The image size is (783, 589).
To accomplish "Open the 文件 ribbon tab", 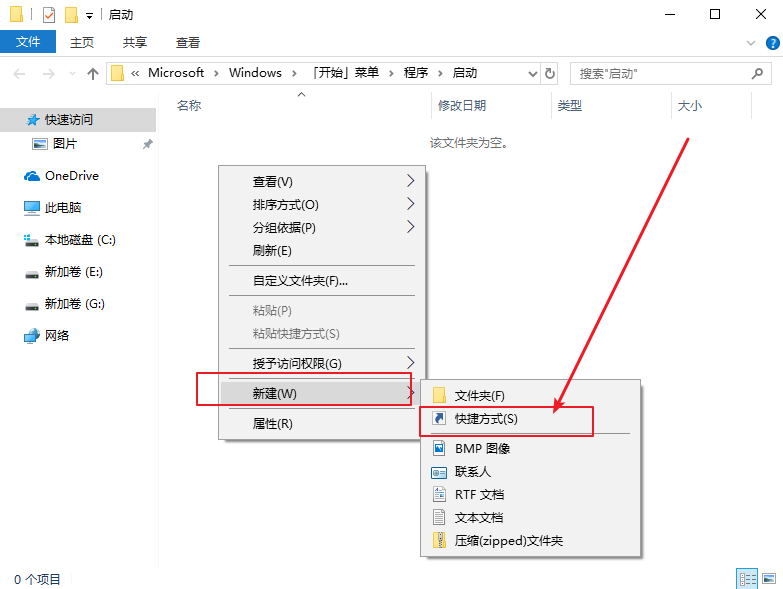I will point(28,42).
